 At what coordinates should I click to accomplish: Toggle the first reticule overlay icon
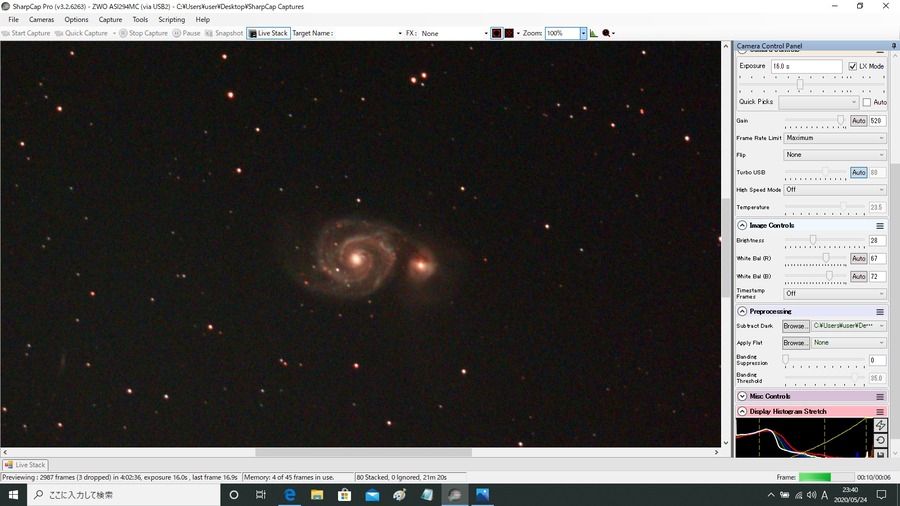496,33
